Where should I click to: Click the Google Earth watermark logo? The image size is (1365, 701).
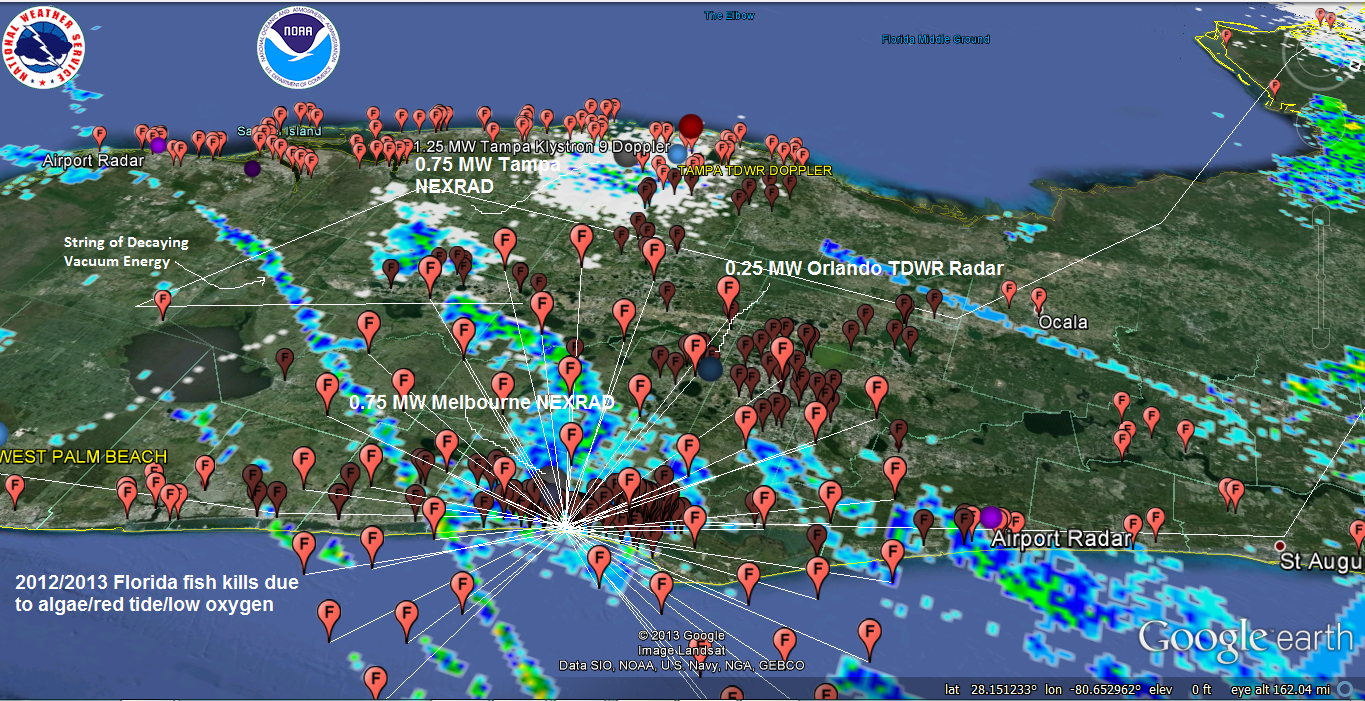[1245, 638]
